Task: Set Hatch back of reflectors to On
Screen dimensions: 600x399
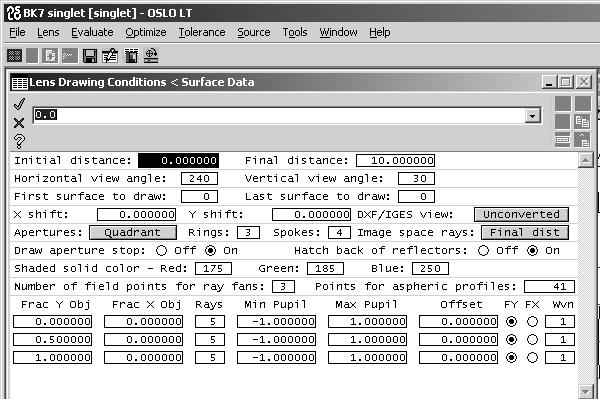Action: [x=532, y=251]
